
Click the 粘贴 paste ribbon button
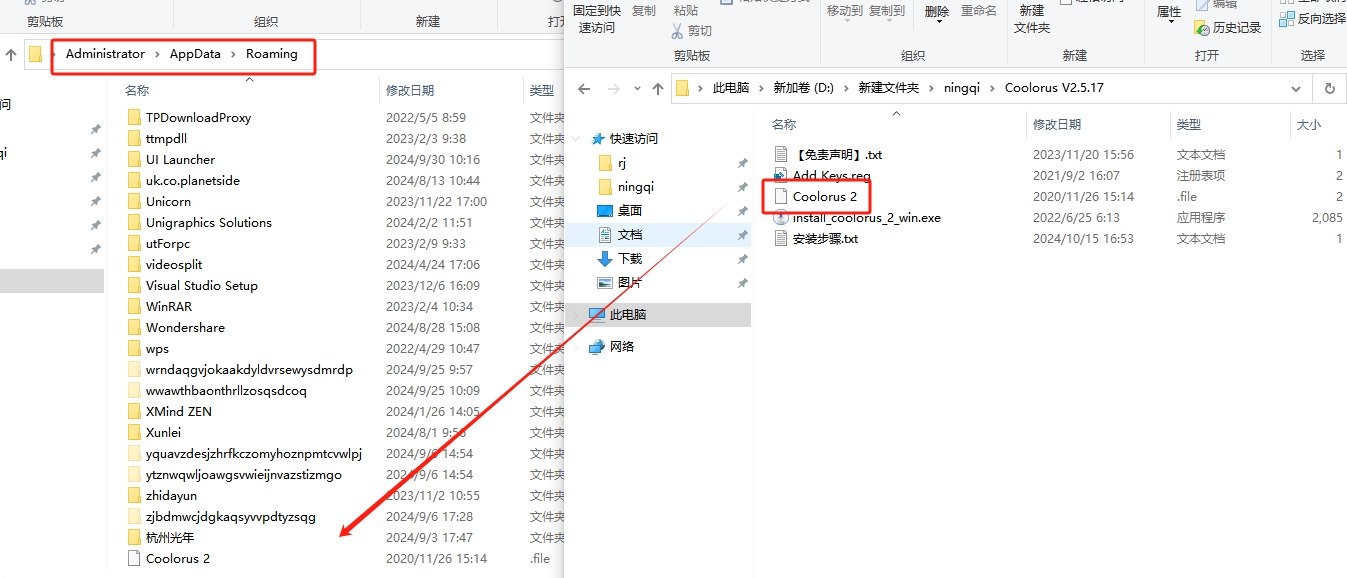point(686,10)
